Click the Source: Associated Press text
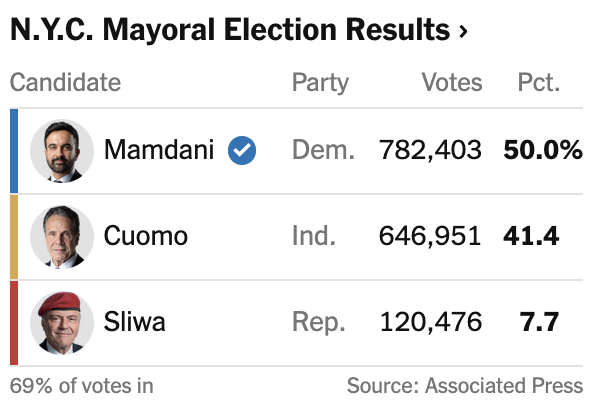The width and height of the screenshot is (601, 410). (464, 385)
